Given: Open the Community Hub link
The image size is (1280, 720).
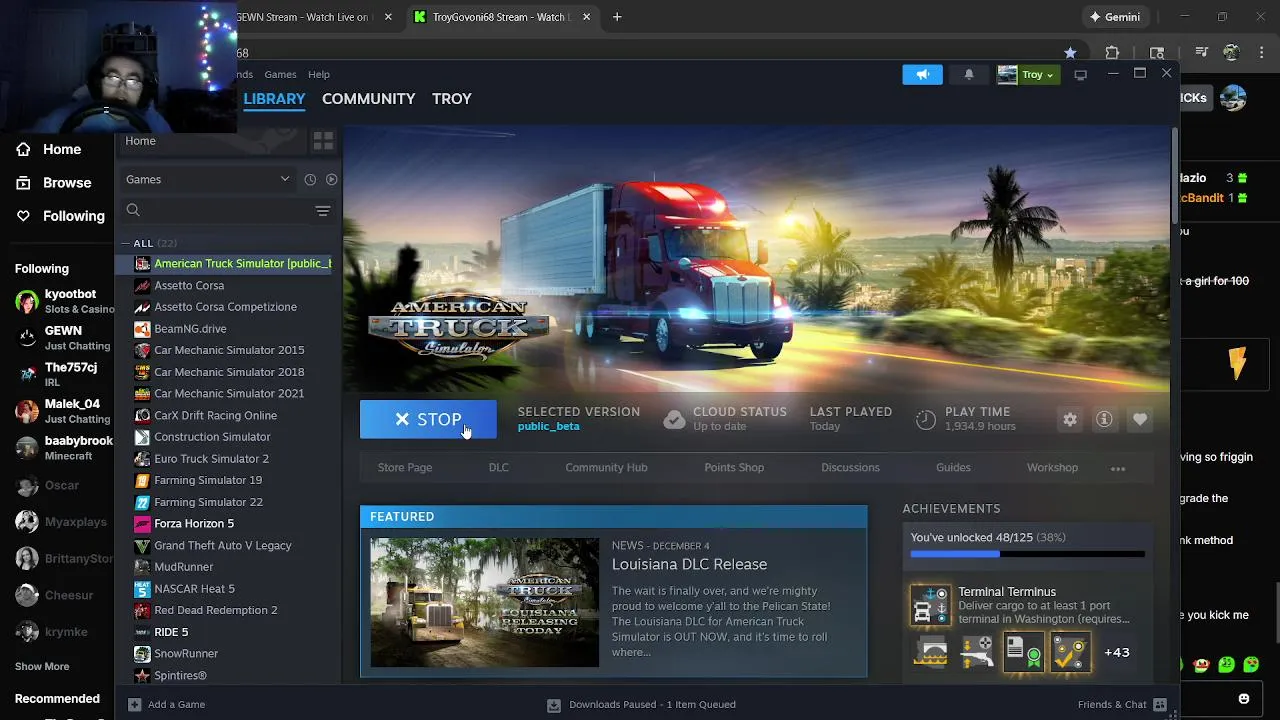Looking at the screenshot, I should (606, 468).
